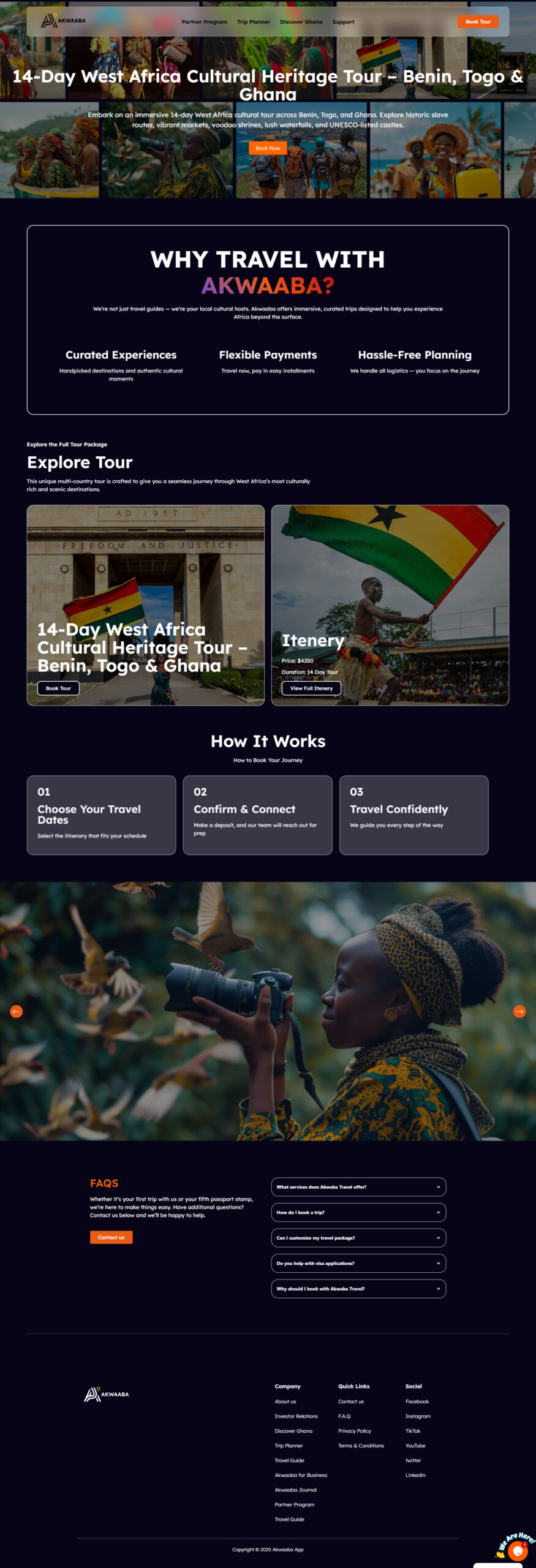The width and height of the screenshot is (536, 1568).
Task: Click View Full Itenery button
Action: point(311,688)
